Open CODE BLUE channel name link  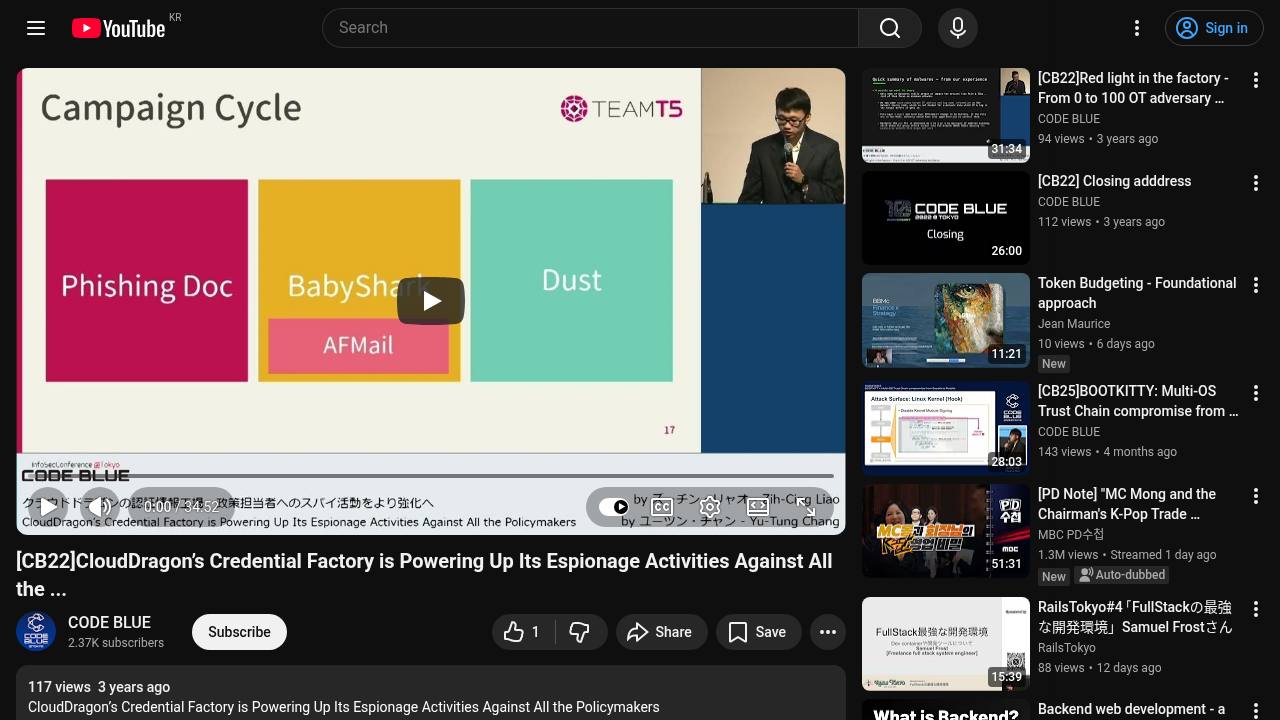[109, 622]
